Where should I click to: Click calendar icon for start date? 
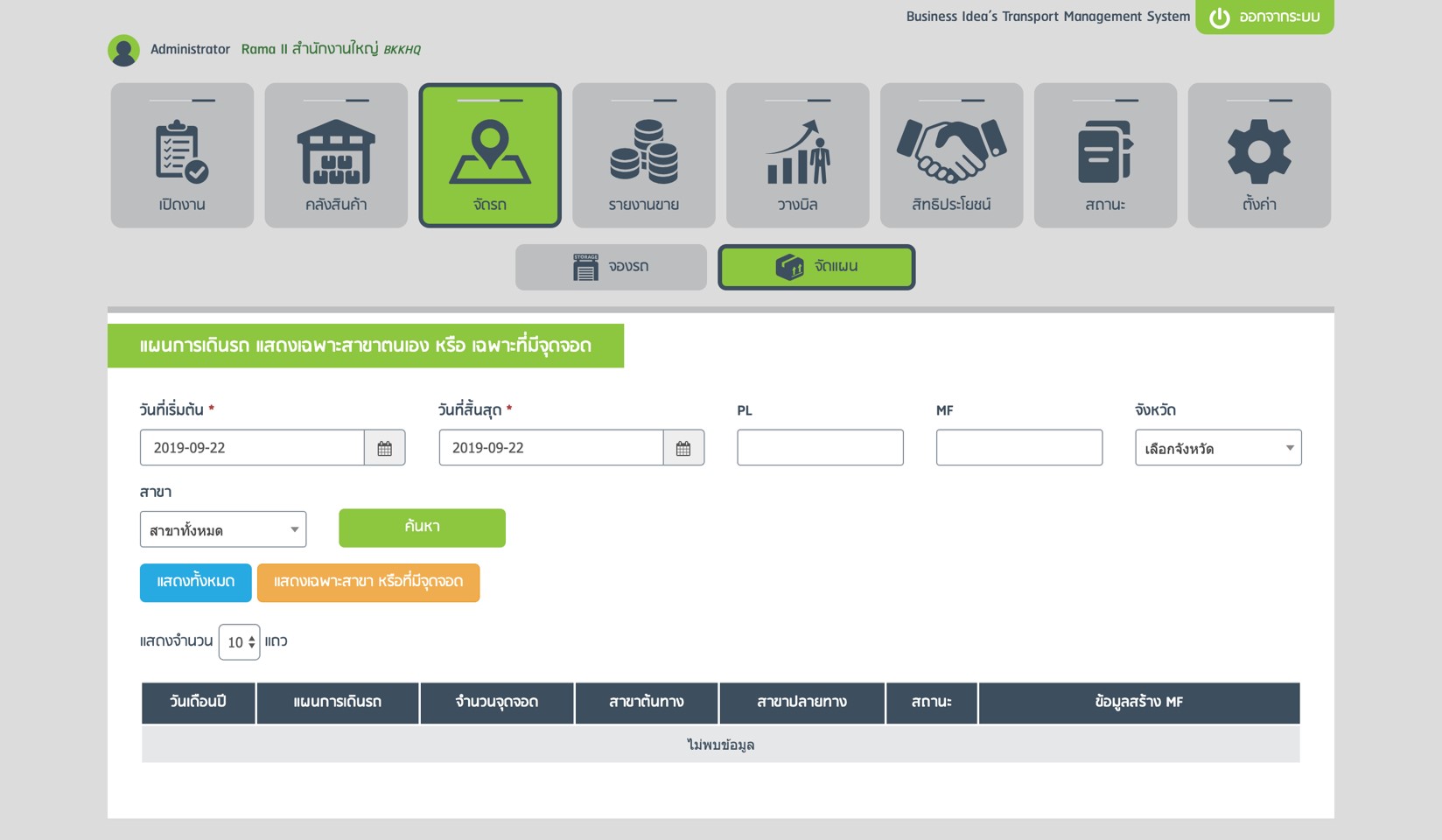[x=385, y=448]
